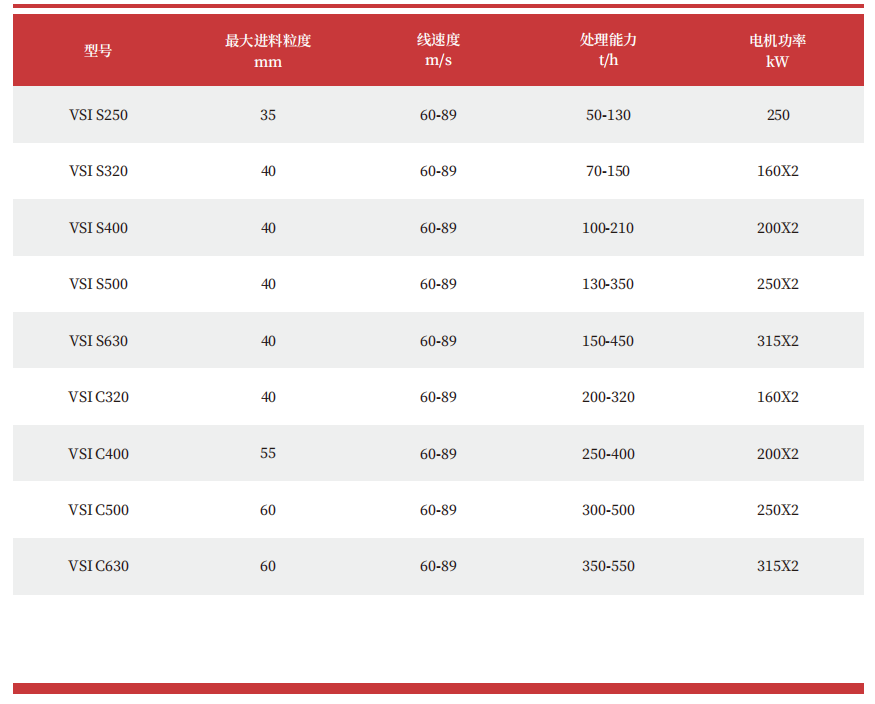Click the 电机功率 kW header
This screenshot has height=704, width=875.
click(778, 50)
